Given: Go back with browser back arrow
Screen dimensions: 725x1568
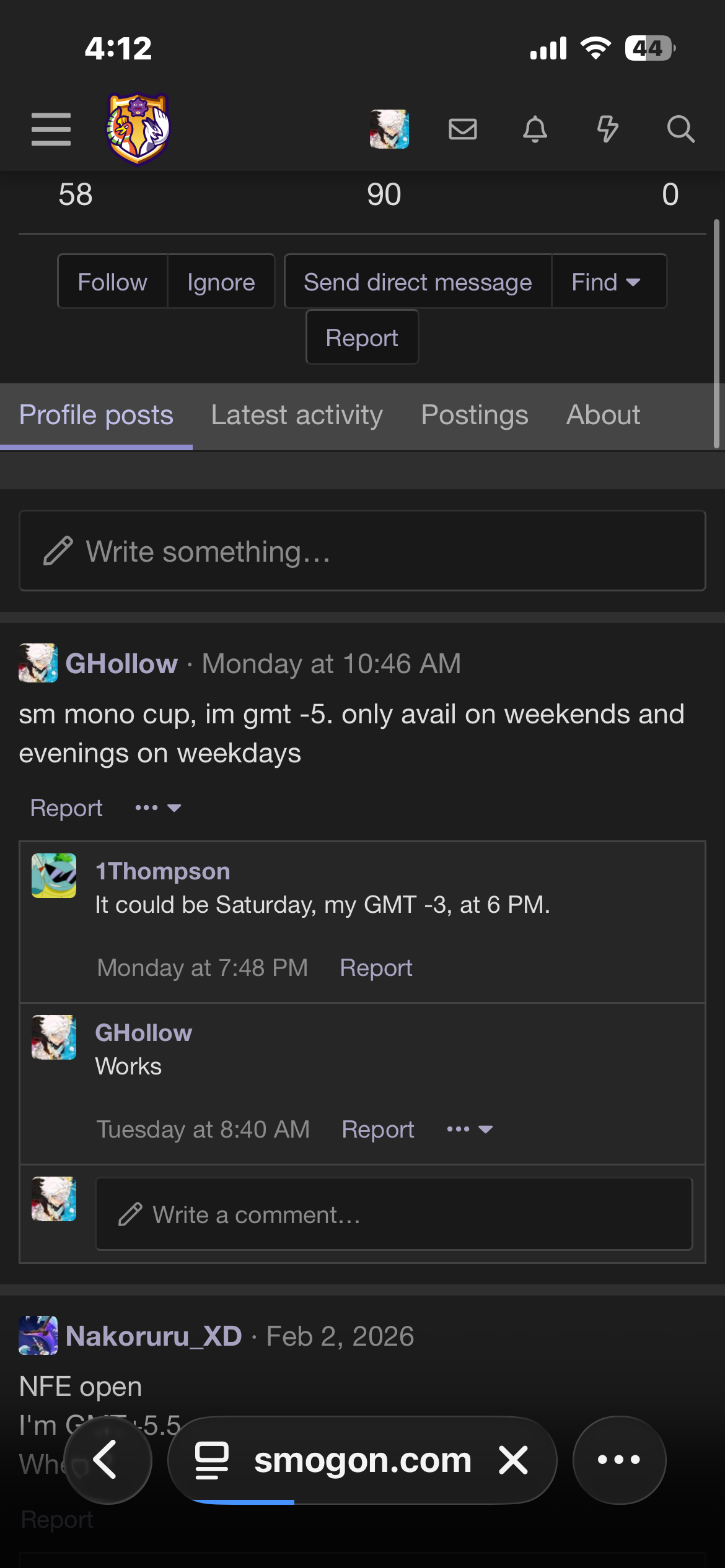Looking at the screenshot, I should [107, 1460].
